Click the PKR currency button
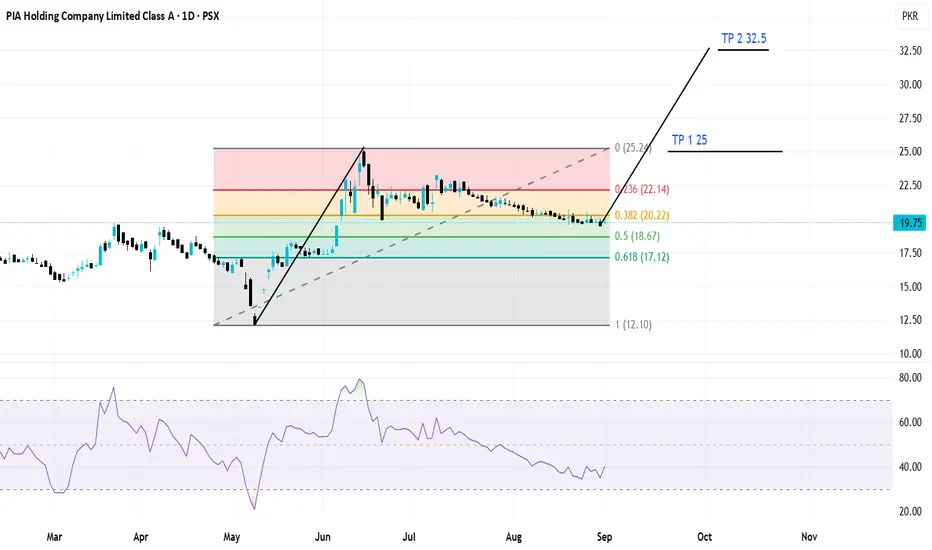The height and width of the screenshot is (550, 932). pos(910,16)
